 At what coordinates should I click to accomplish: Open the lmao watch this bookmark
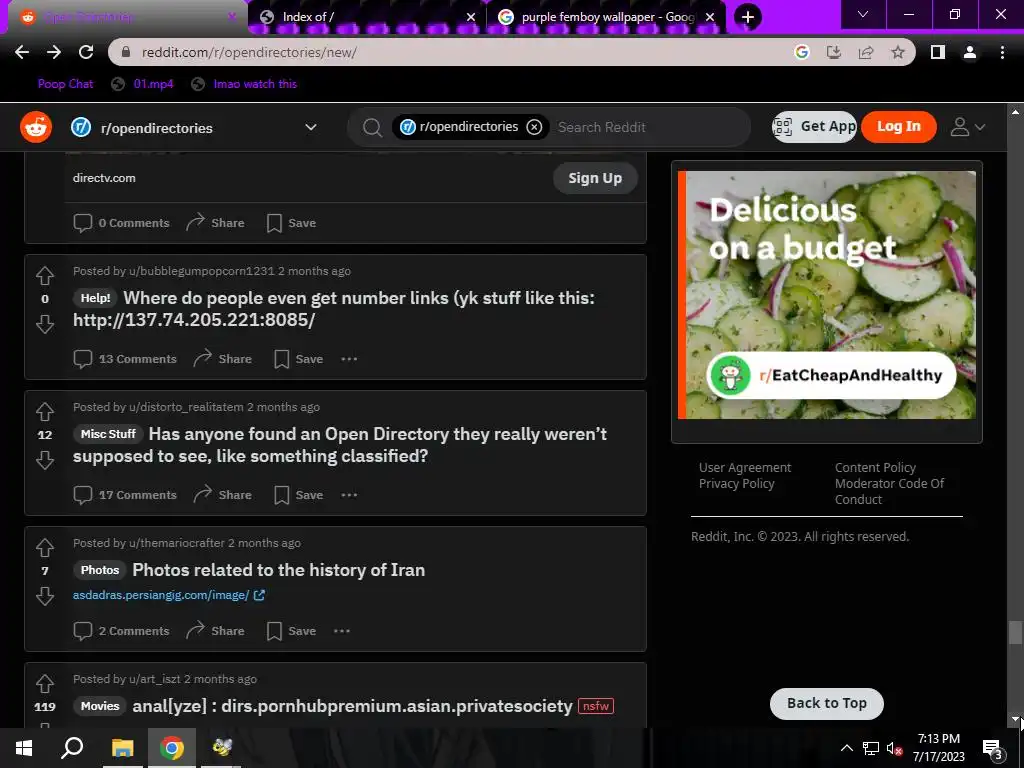(x=244, y=84)
